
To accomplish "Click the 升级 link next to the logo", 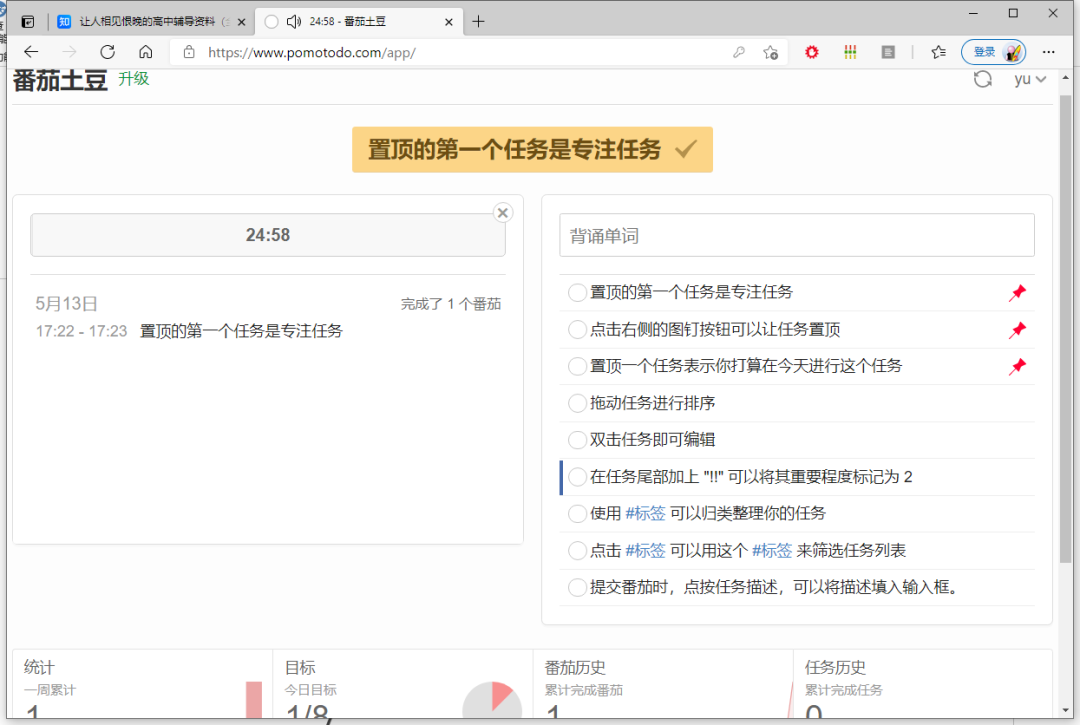I will coord(133,79).
